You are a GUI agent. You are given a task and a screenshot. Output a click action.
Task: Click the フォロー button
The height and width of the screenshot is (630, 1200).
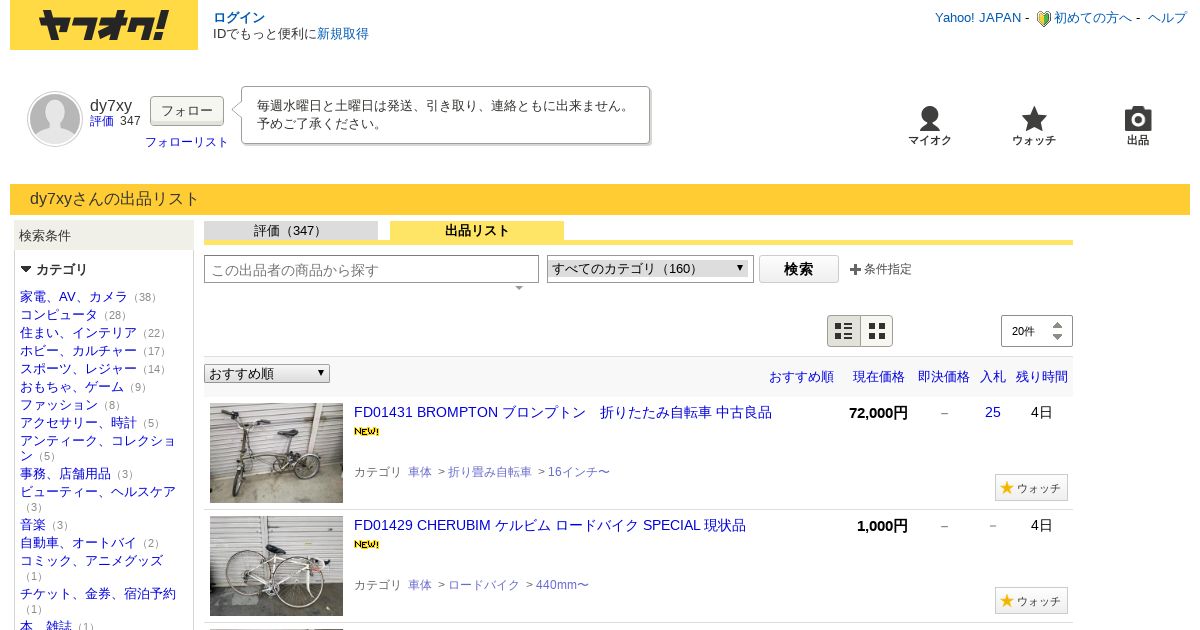tap(187, 111)
